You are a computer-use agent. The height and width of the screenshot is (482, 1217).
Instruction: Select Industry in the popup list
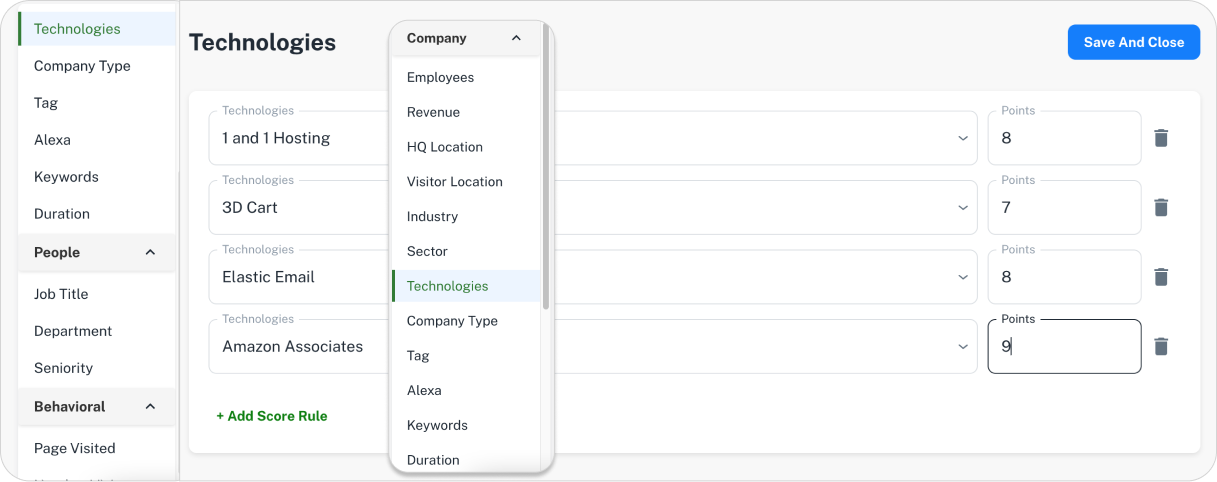pos(432,216)
